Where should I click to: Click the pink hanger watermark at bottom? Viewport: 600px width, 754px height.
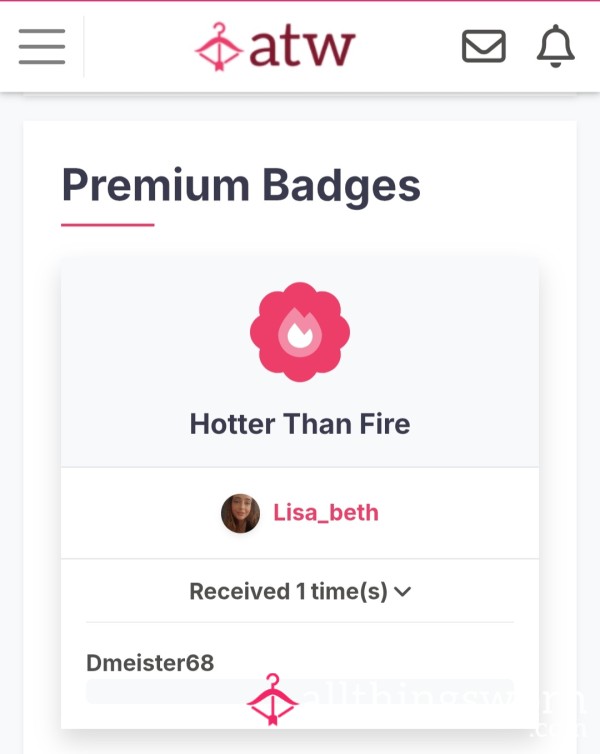[273, 699]
